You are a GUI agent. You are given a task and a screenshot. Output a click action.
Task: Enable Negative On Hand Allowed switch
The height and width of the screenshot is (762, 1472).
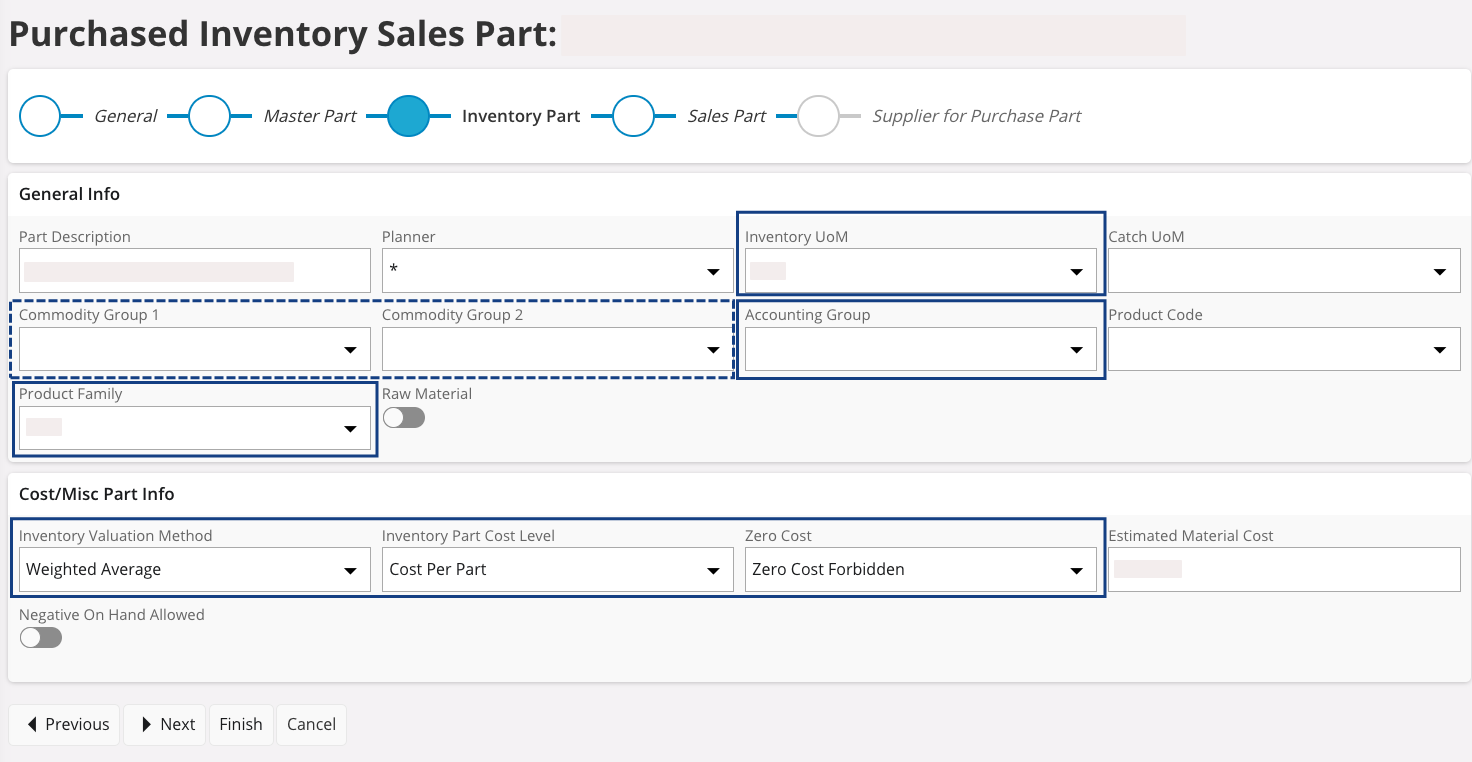[x=41, y=637]
